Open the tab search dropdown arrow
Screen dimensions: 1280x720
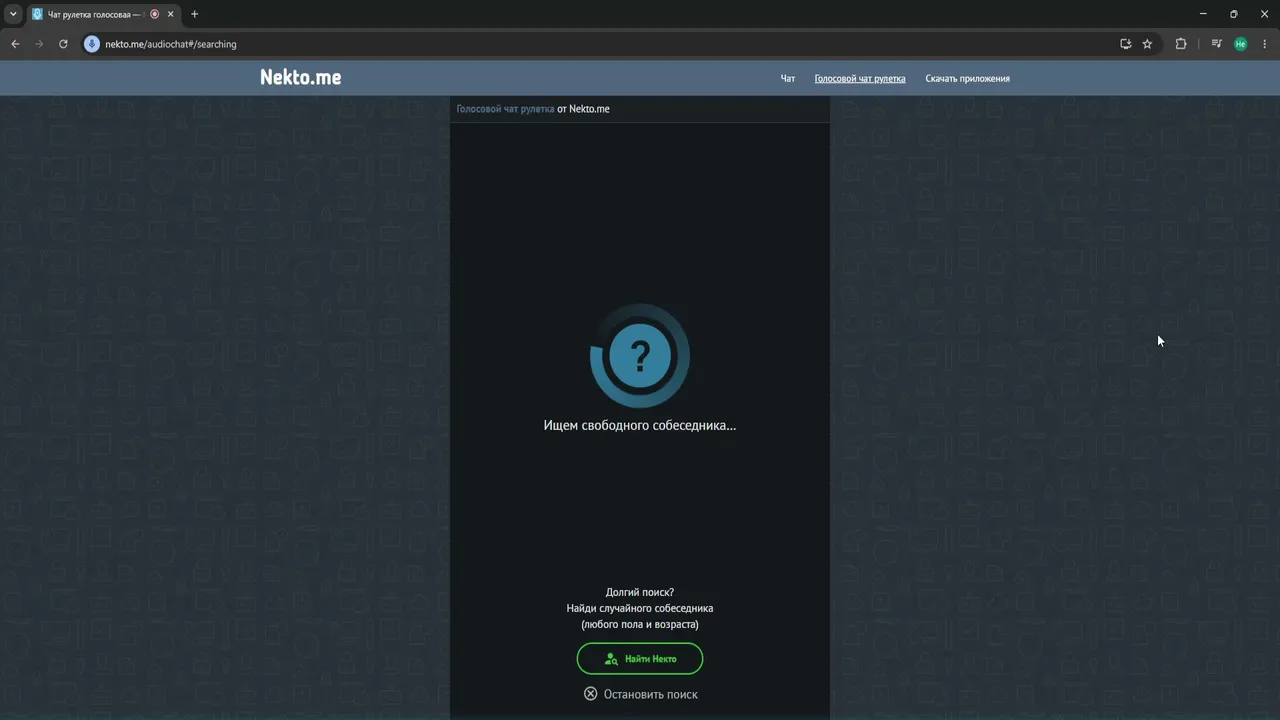point(13,14)
